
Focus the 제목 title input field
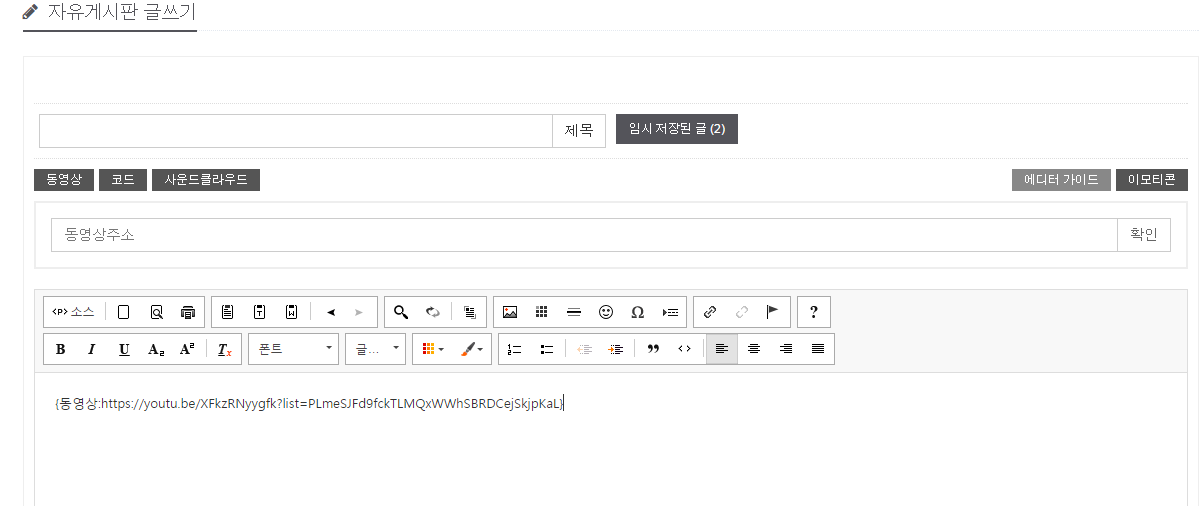click(x=296, y=131)
